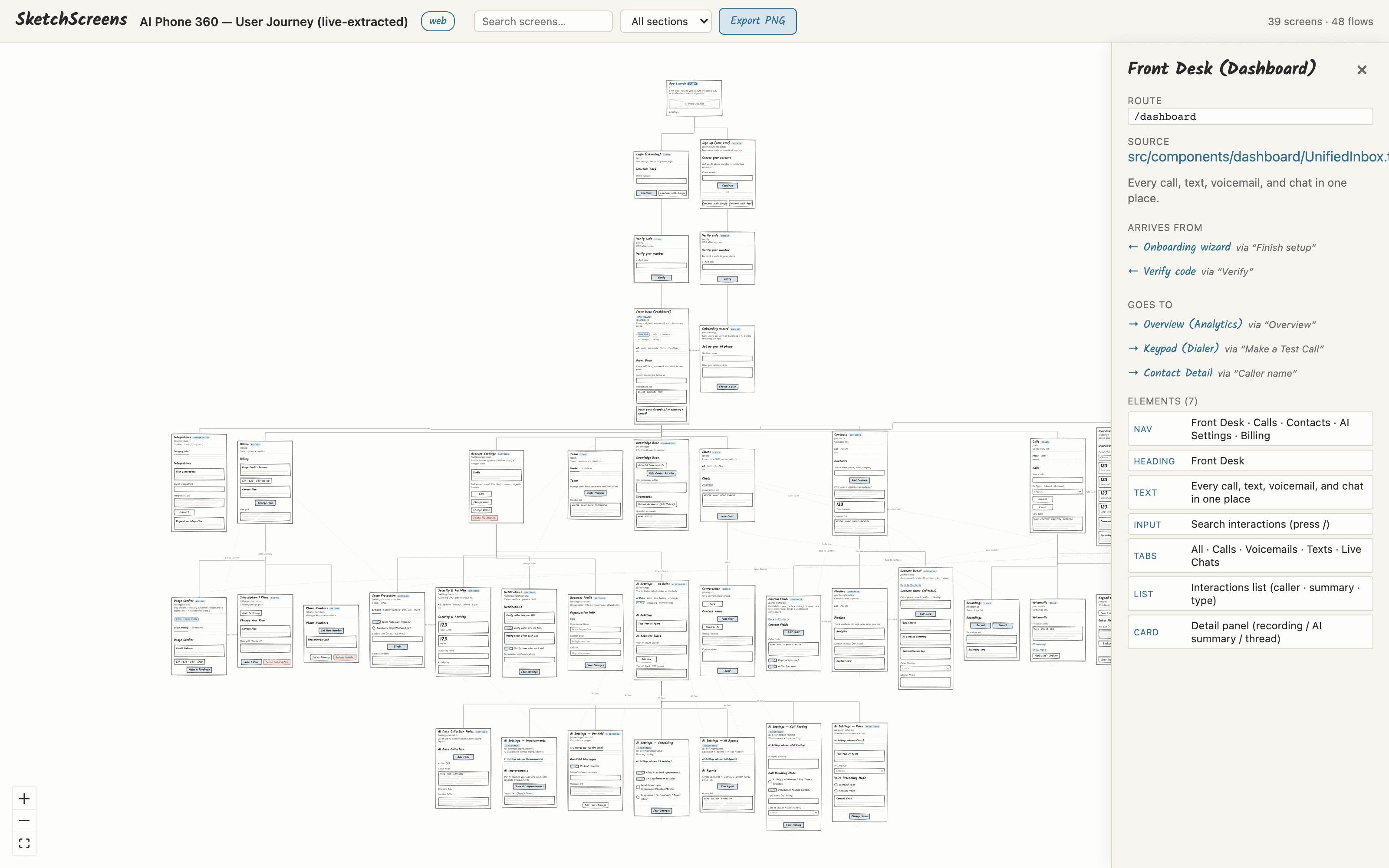Select the TABS element row
The width and height of the screenshot is (1389, 868).
1250,556
